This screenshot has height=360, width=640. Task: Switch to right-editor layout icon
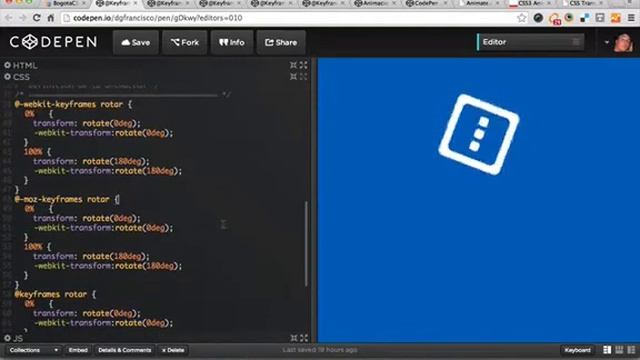(631, 350)
